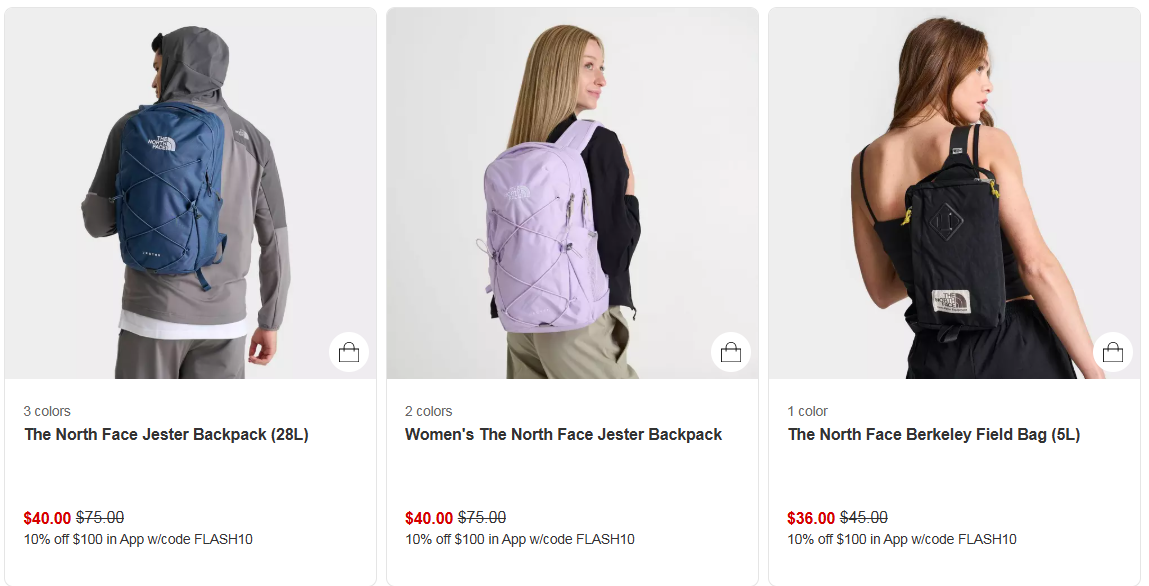Open The North Face Berkeley Field Bag (5L) title
Image resolution: width=1149 pixels, height=586 pixels.
934,435
